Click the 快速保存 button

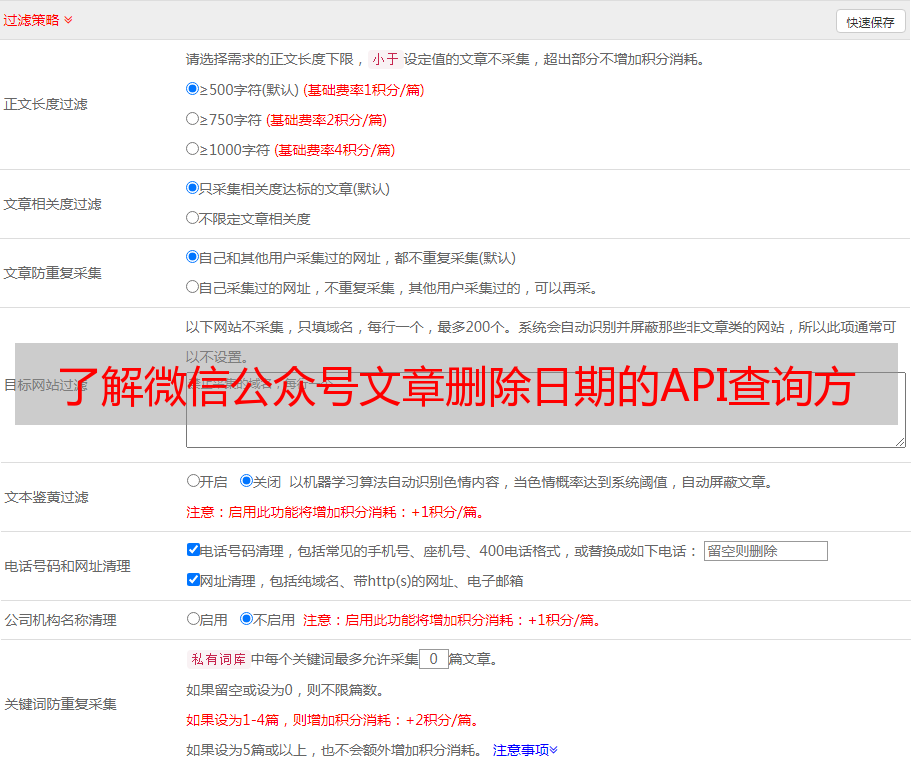coord(870,22)
